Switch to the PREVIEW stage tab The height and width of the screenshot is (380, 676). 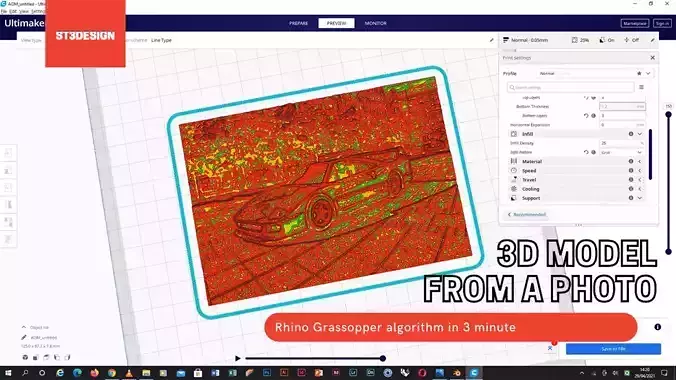336,23
